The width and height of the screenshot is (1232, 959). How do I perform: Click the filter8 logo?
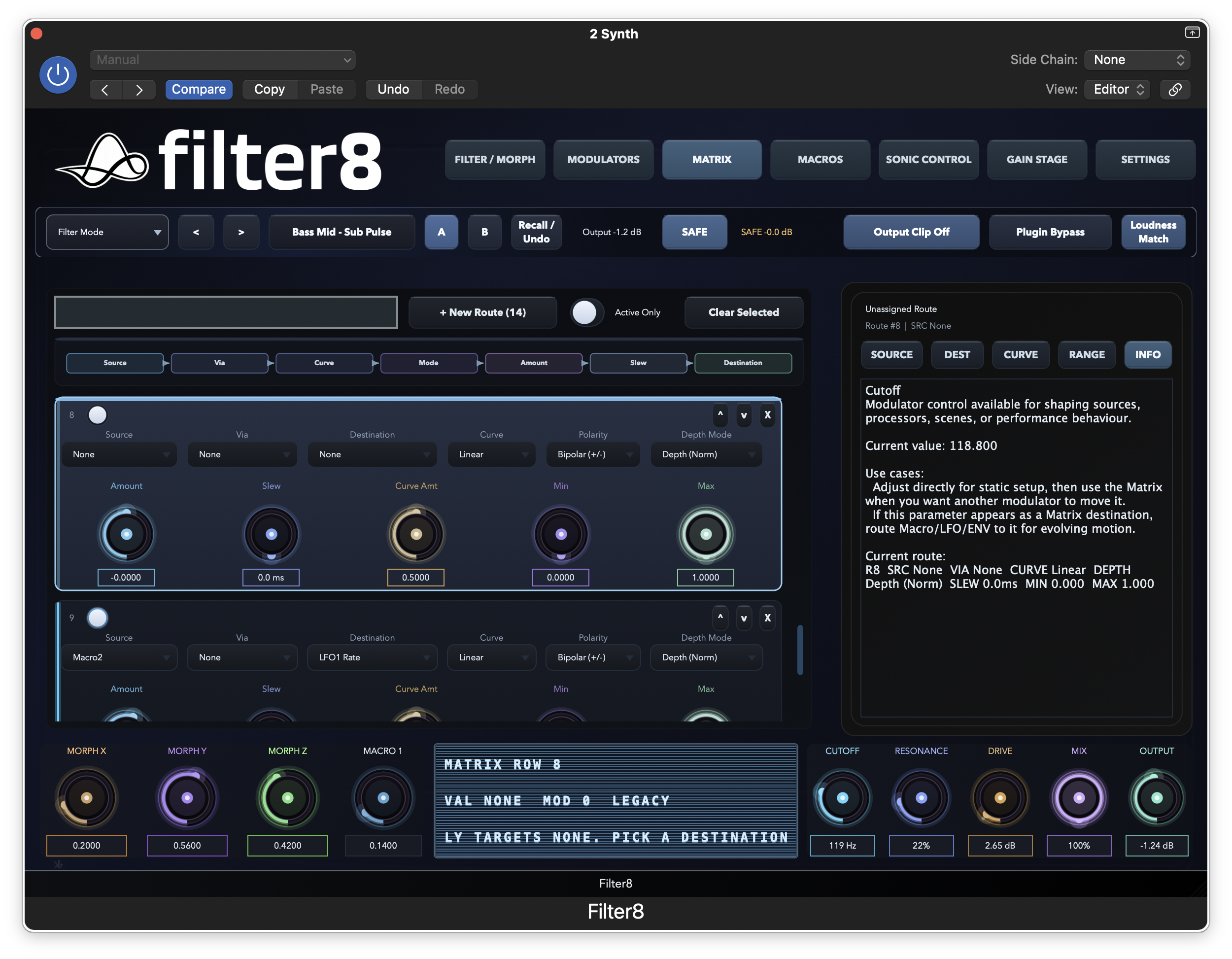click(219, 161)
